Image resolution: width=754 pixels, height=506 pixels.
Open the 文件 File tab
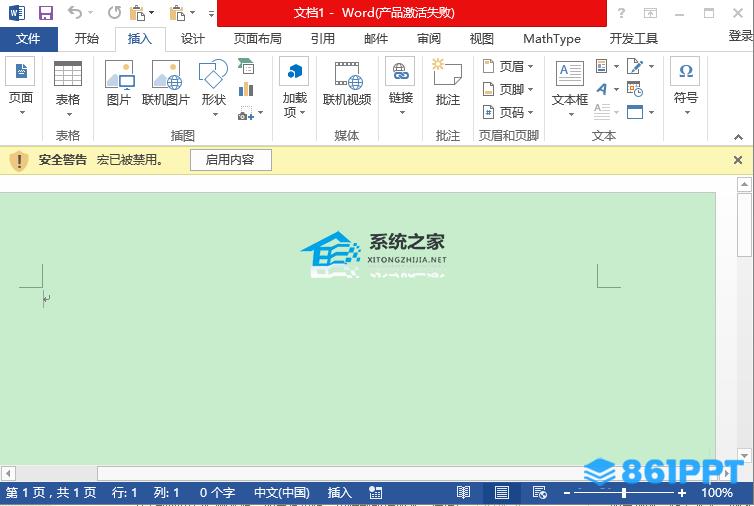(x=28, y=39)
